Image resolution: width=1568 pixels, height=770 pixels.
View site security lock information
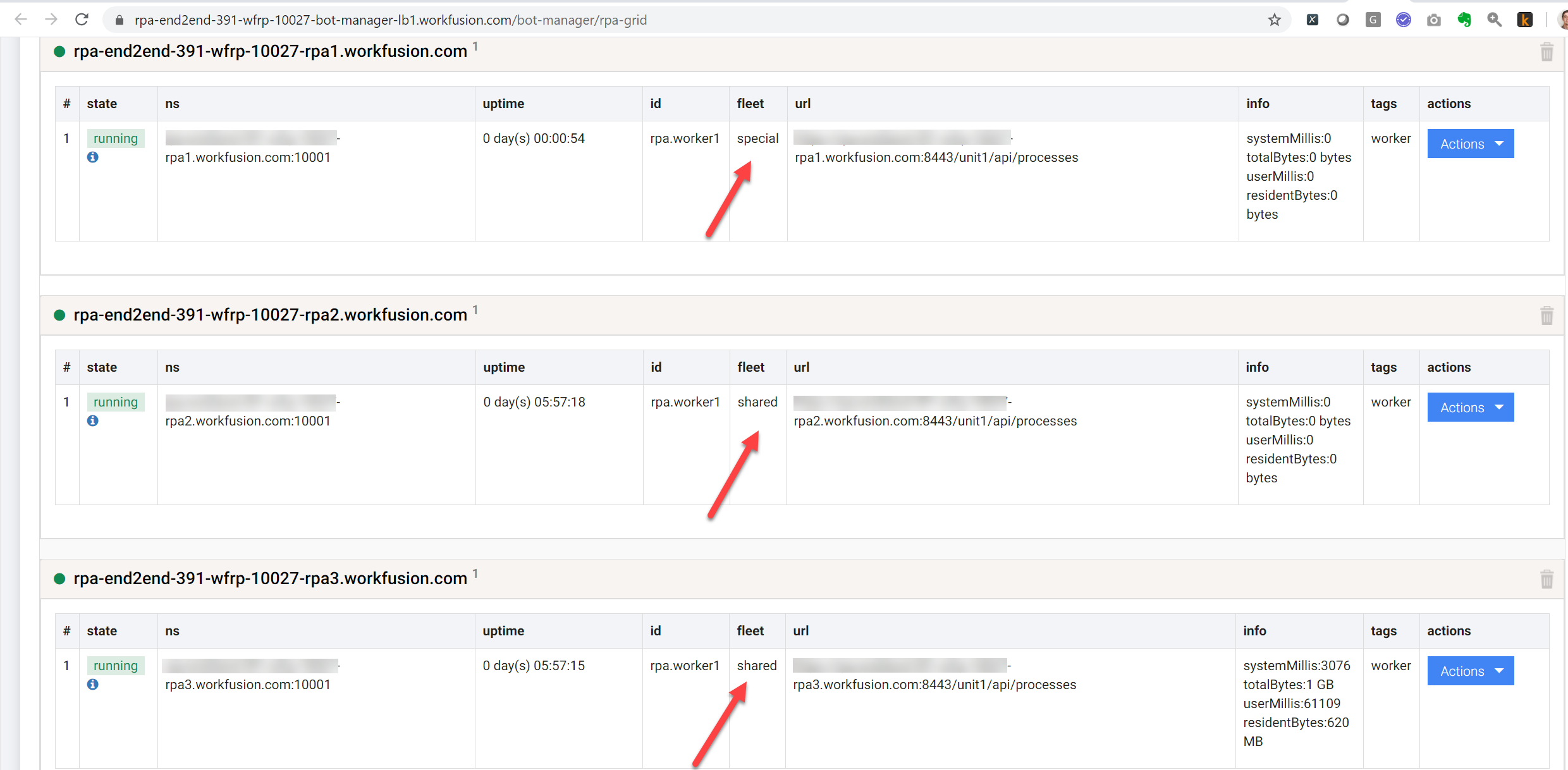[x=119, y=20]
